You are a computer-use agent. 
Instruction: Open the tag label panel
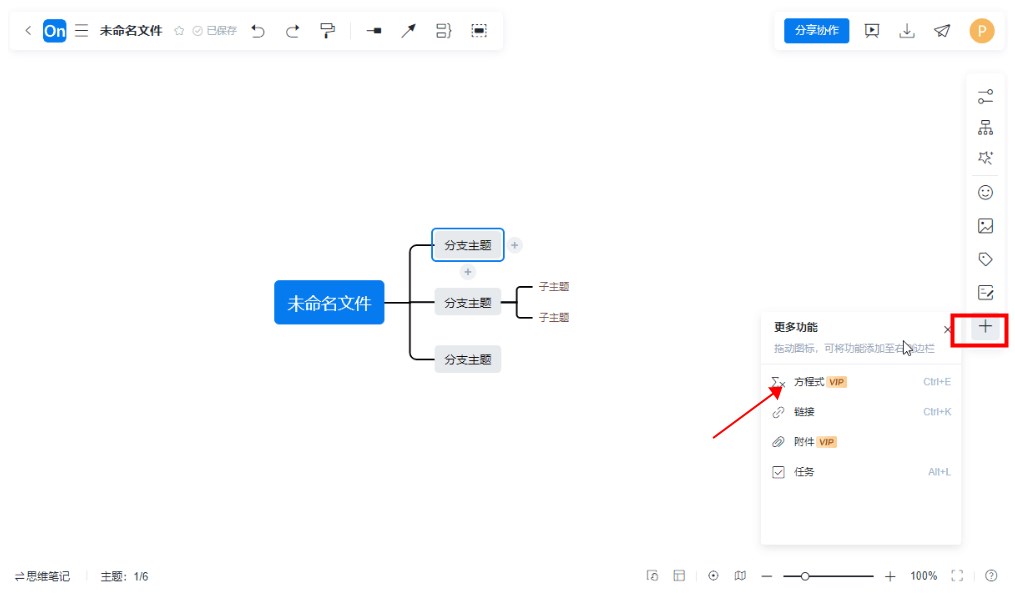985,259
